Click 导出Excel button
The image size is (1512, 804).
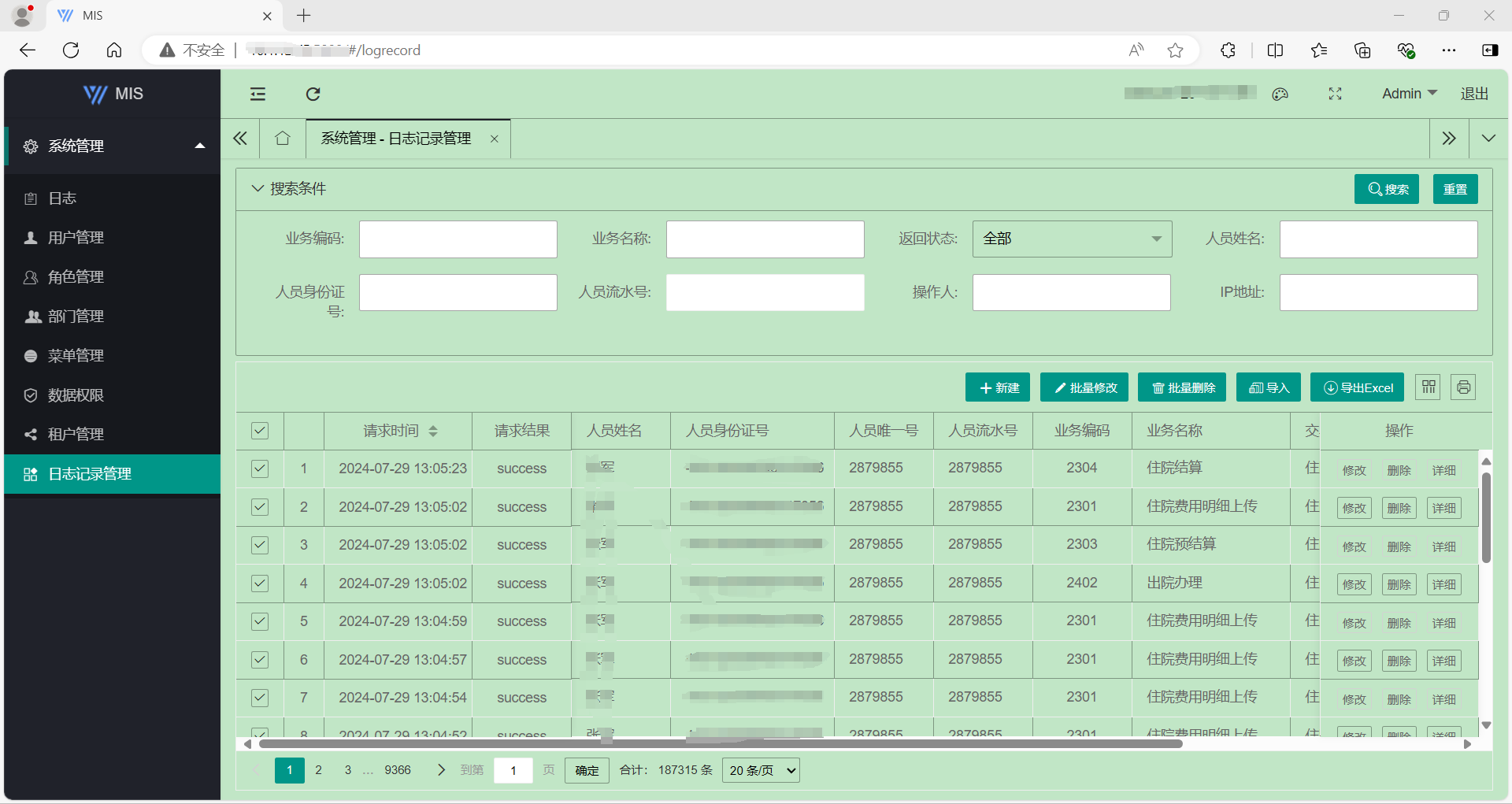(x=1357, y=387)
